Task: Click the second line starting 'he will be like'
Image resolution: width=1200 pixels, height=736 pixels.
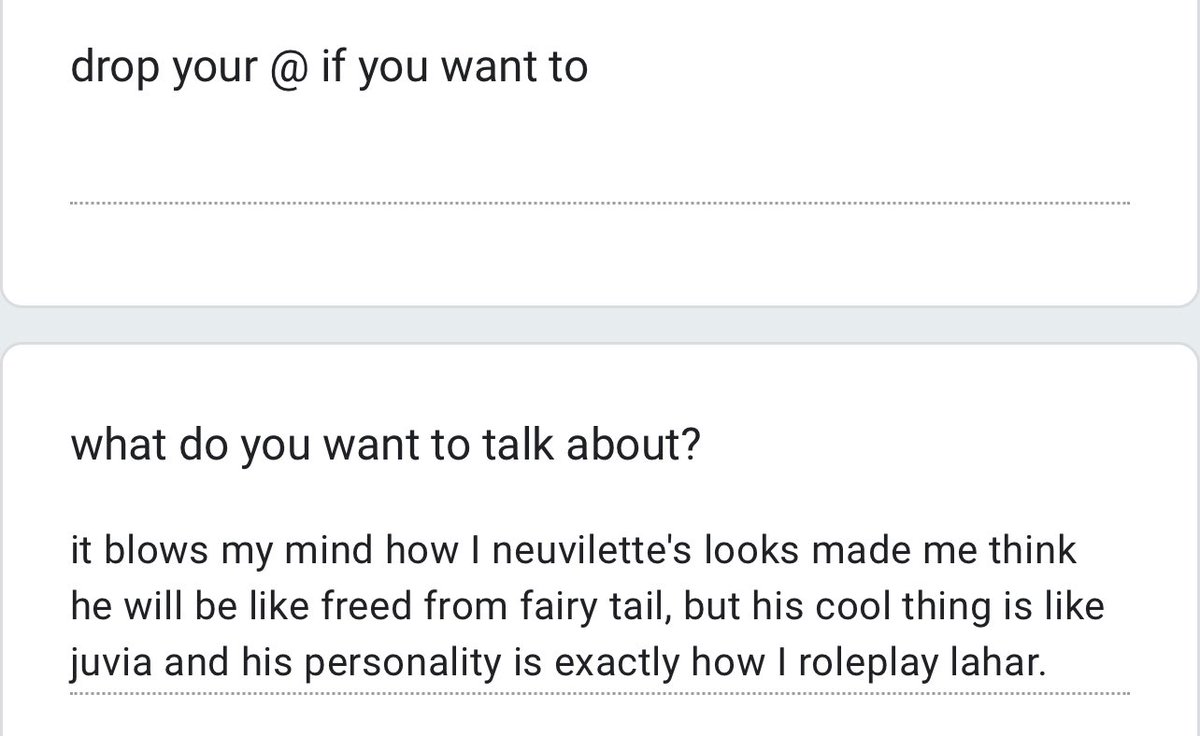Action: (596, 606)
